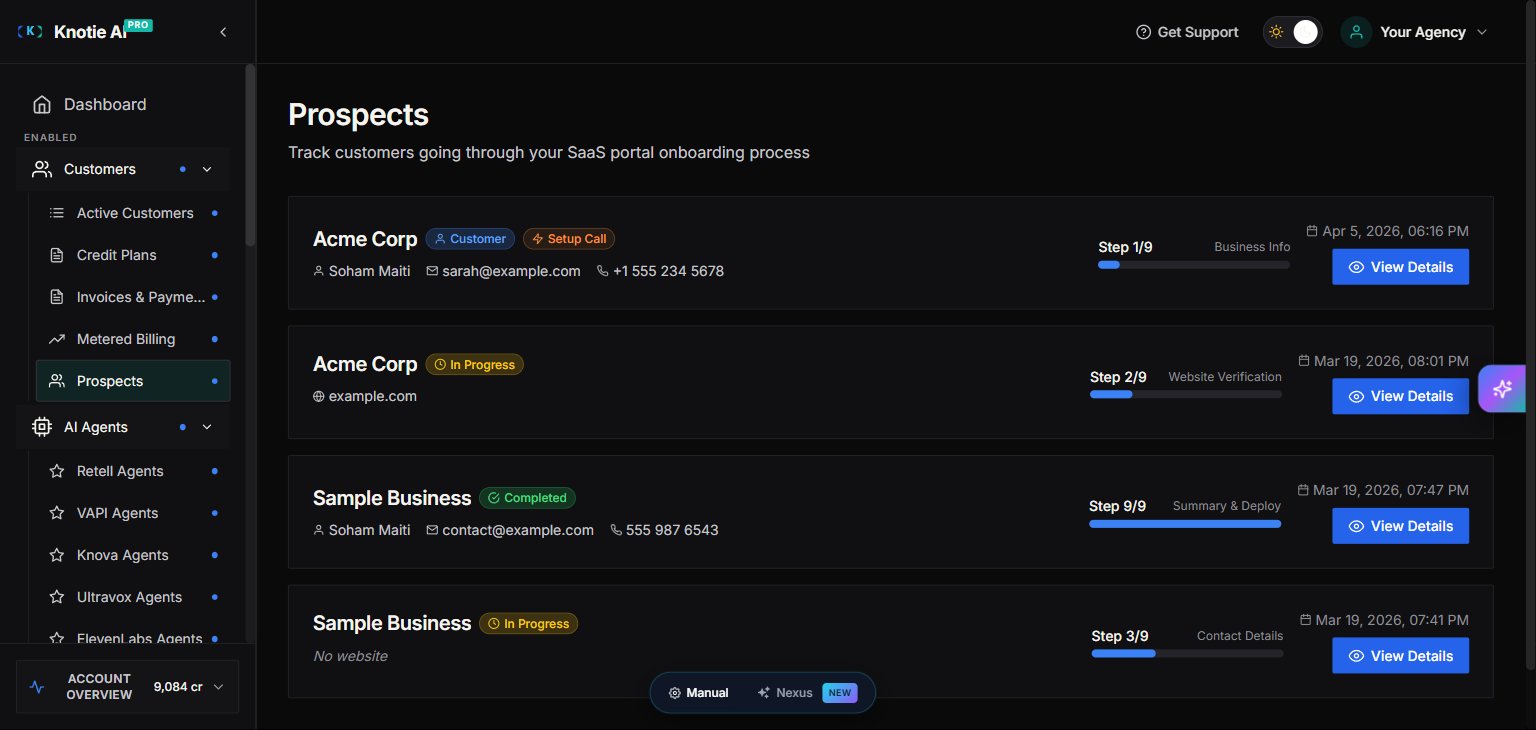
Task: View Details for Sample Business Step 3/9
Action: point(1400,656)
